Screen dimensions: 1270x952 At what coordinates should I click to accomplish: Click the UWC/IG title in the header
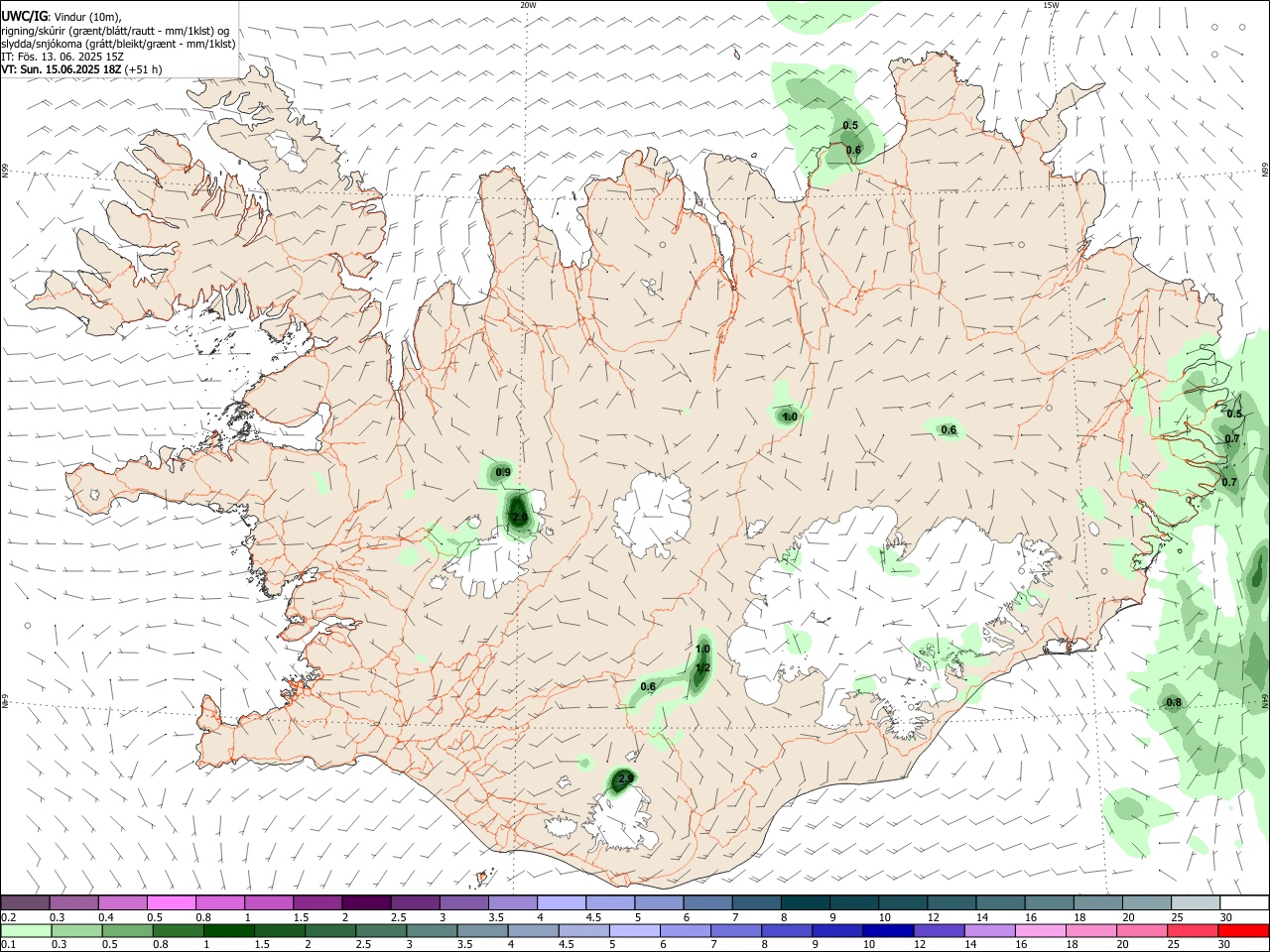[25, 16]
